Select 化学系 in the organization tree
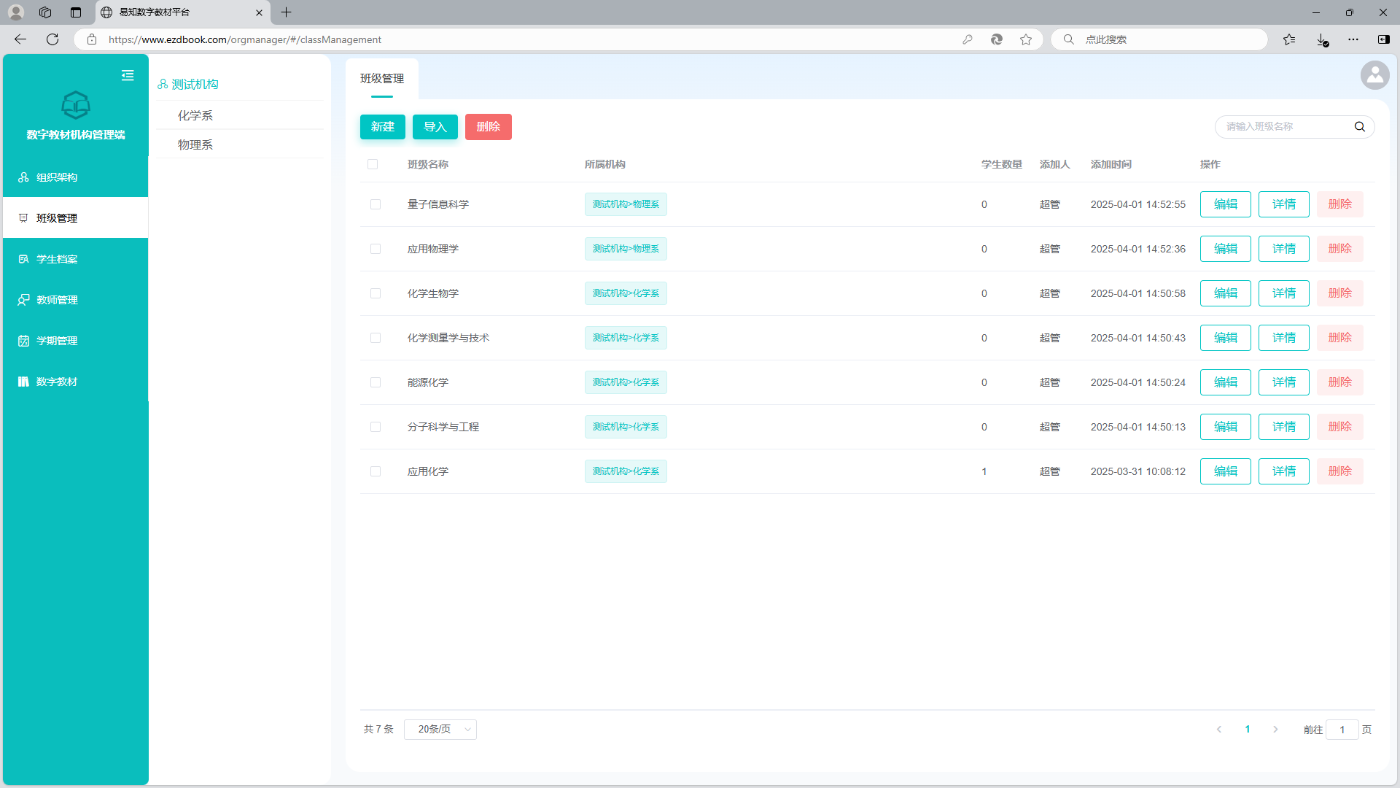Screen dimensions: 1400x788 (195, 115)
